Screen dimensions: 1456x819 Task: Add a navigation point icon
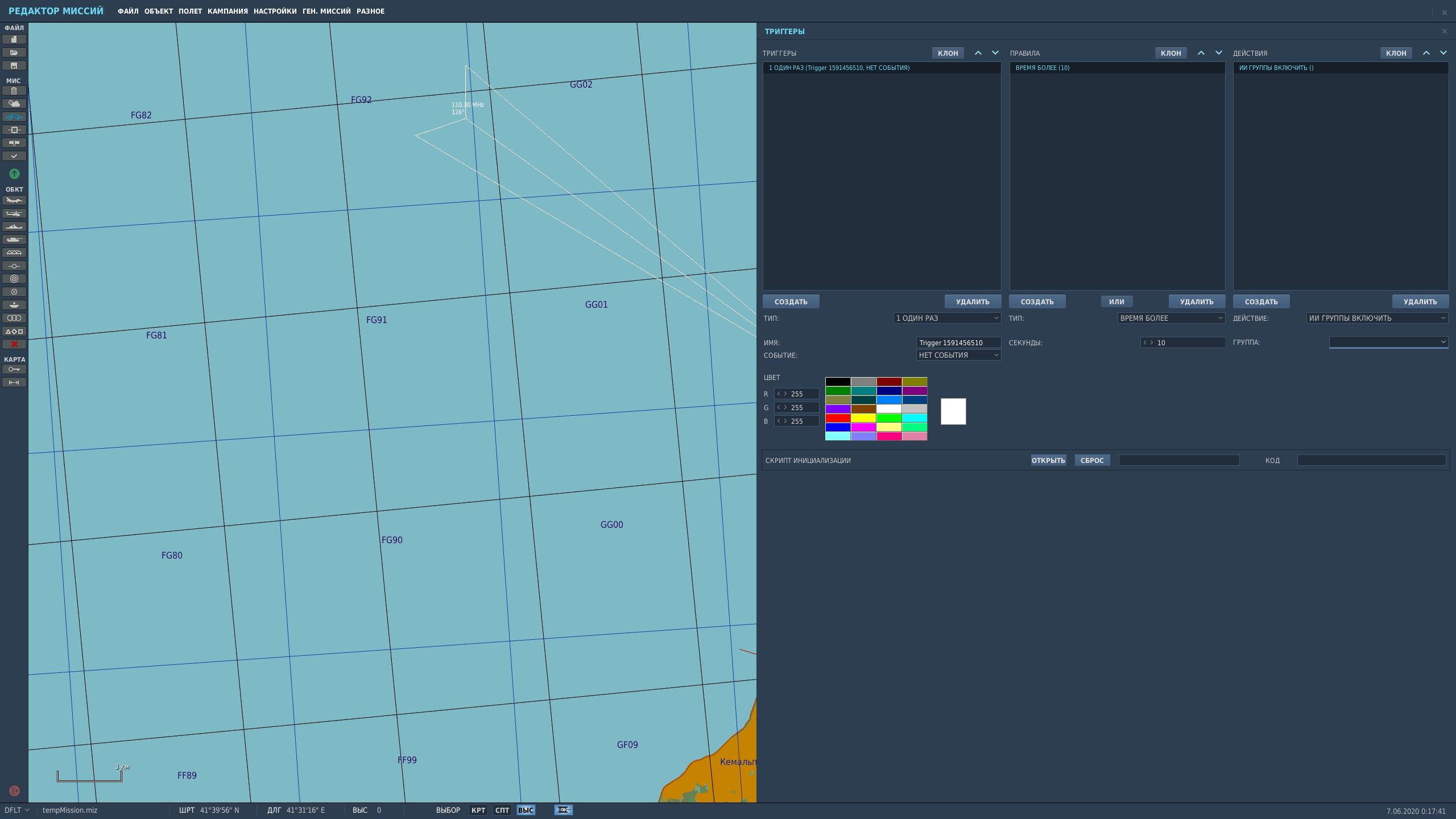click(14, 266)
